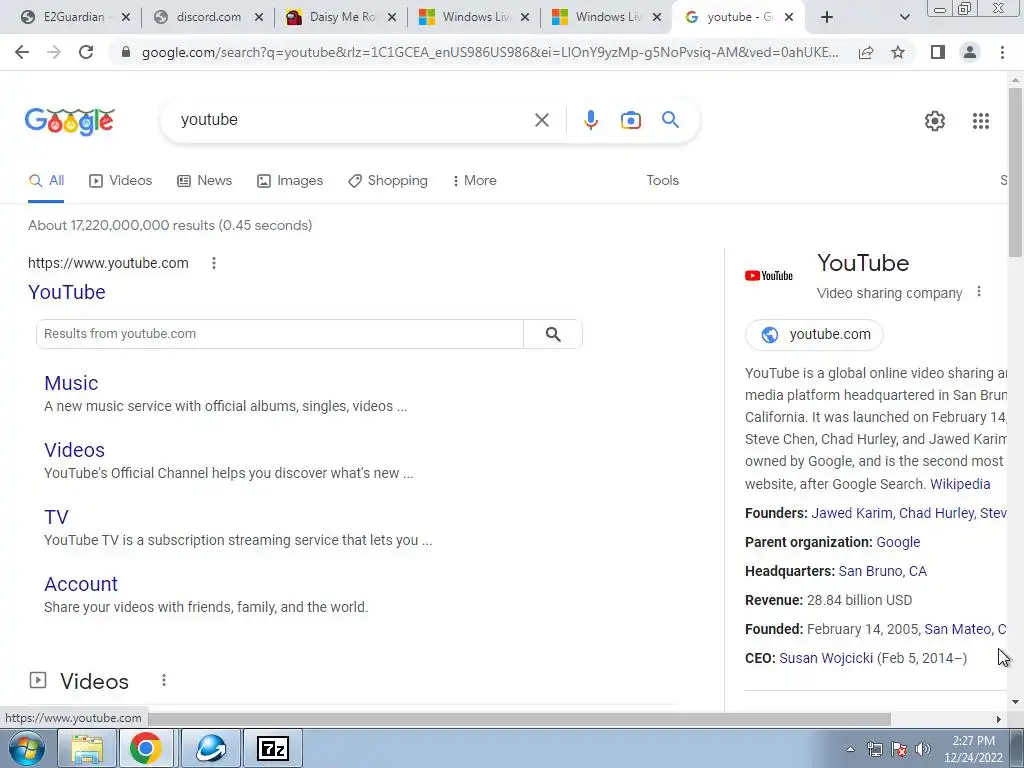Open the YouTube result title link
This screenshot has height=768, width=1024.
pyautogui.click(x=67, y=292)
